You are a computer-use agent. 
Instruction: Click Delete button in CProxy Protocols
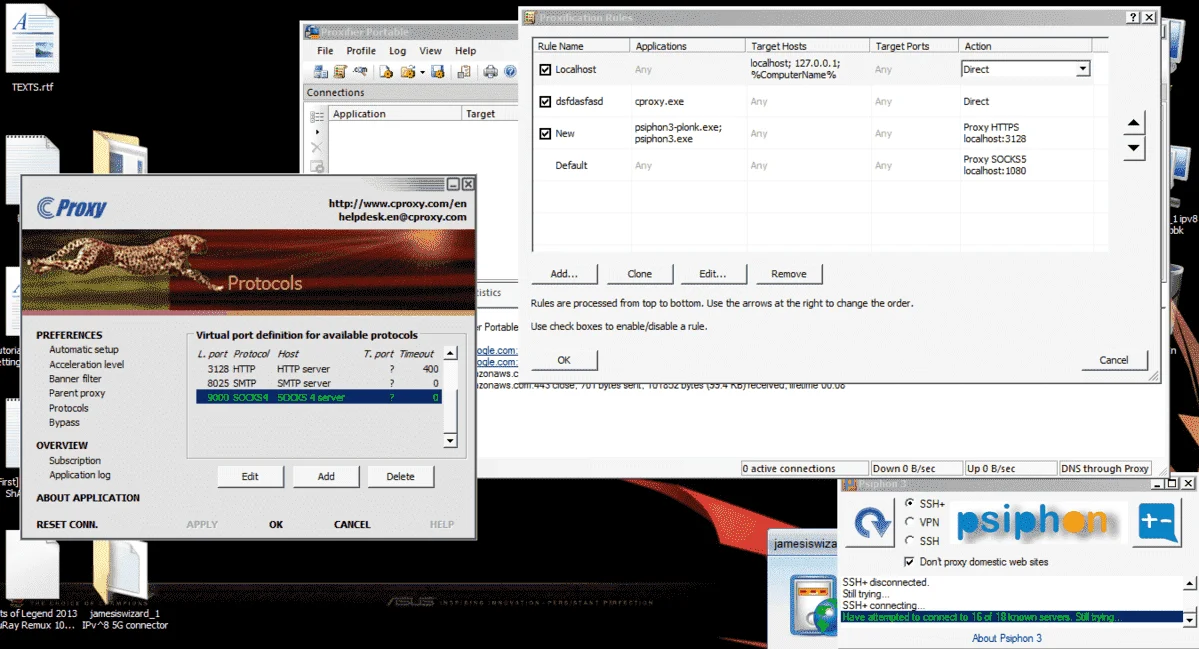pos(401,476)
